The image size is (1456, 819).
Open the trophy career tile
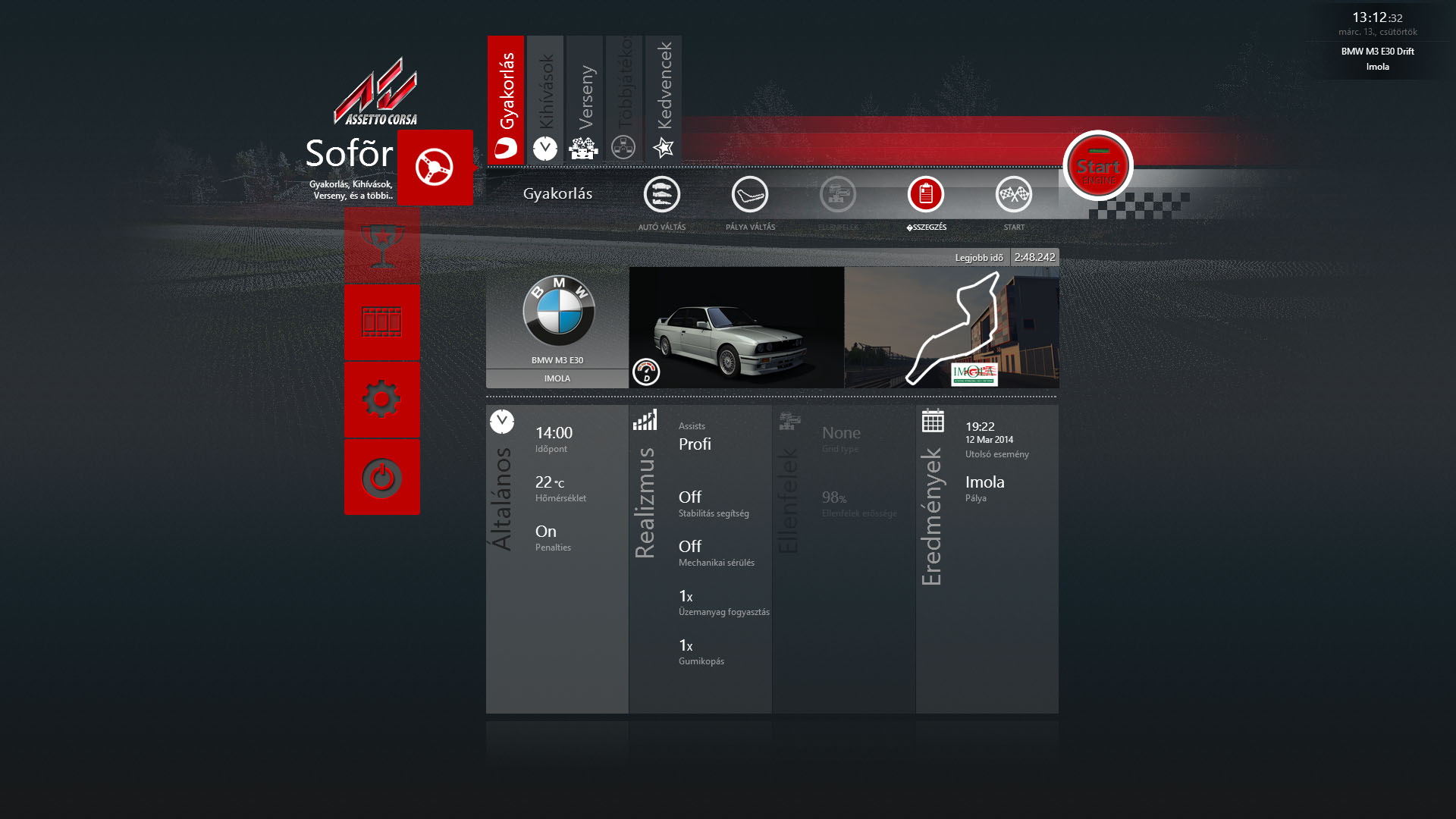[381, 246]
